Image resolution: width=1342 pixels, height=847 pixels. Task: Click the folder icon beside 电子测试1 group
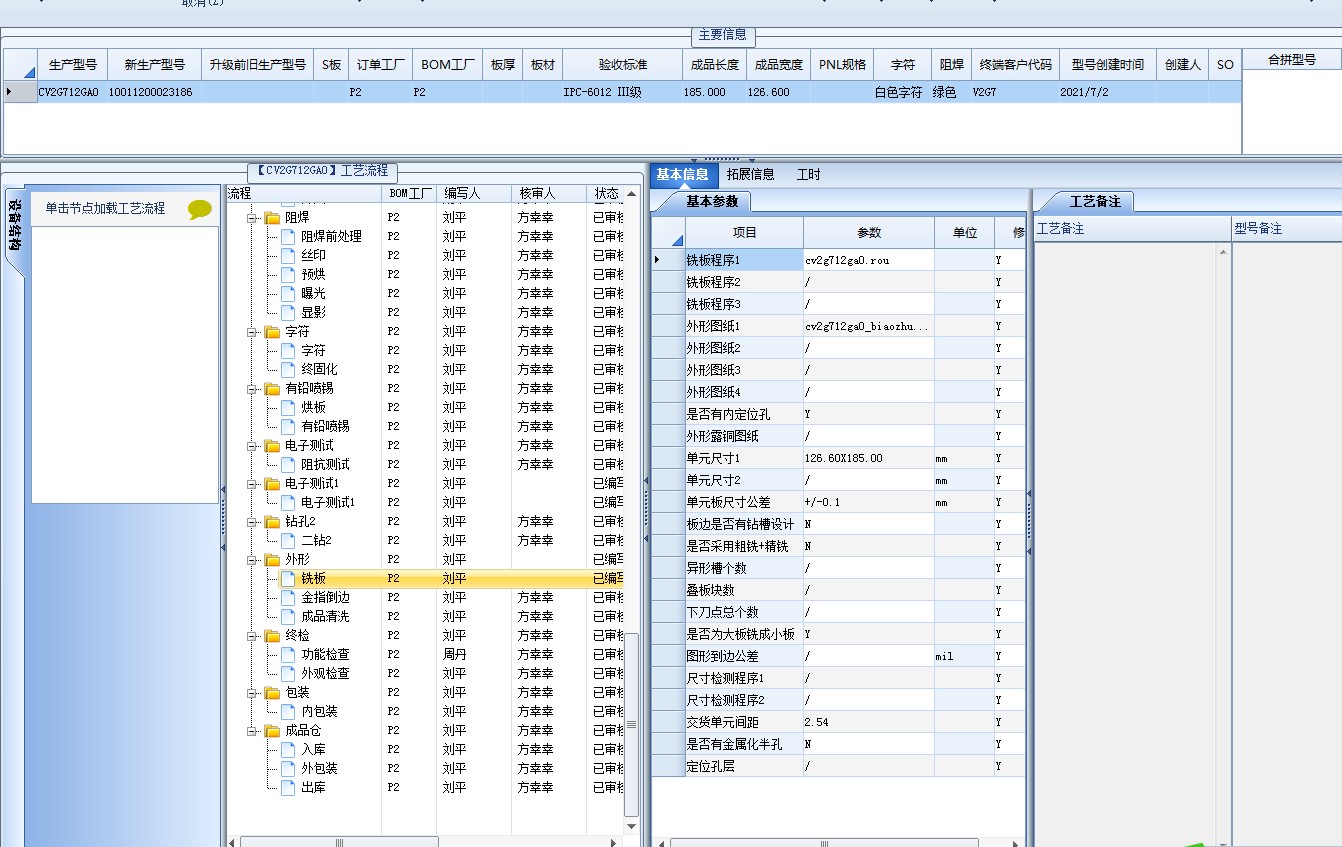click(x=272, y=483)
